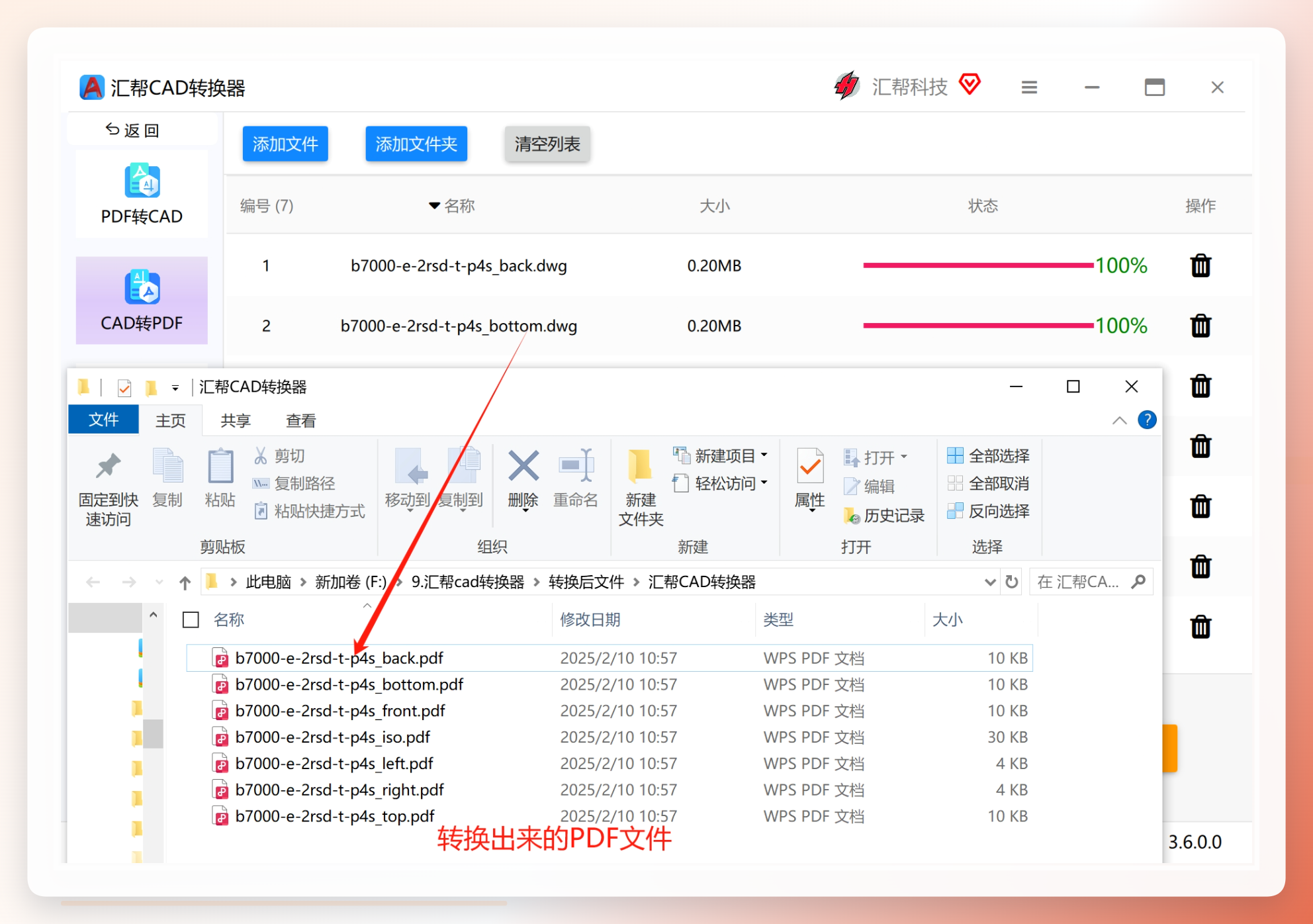
Task: Click the 新建文件夹 folder icon
Action: click(639, 466)
